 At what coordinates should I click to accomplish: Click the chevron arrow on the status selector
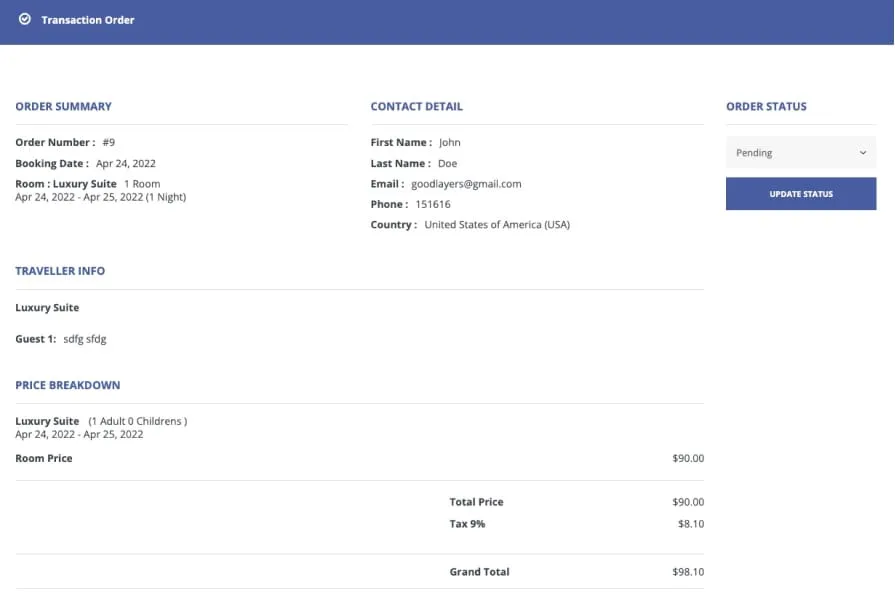tap(862, 152)
